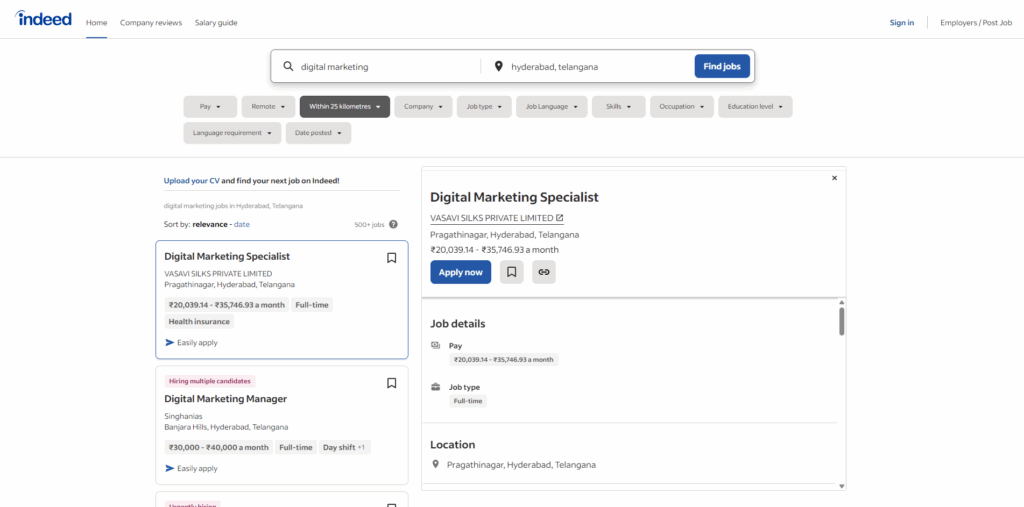The width and height of the screenshot is (1024, 507).
Task: Bookmark the Digital Marketing Specialist card
Action: (x=391, y=258)
